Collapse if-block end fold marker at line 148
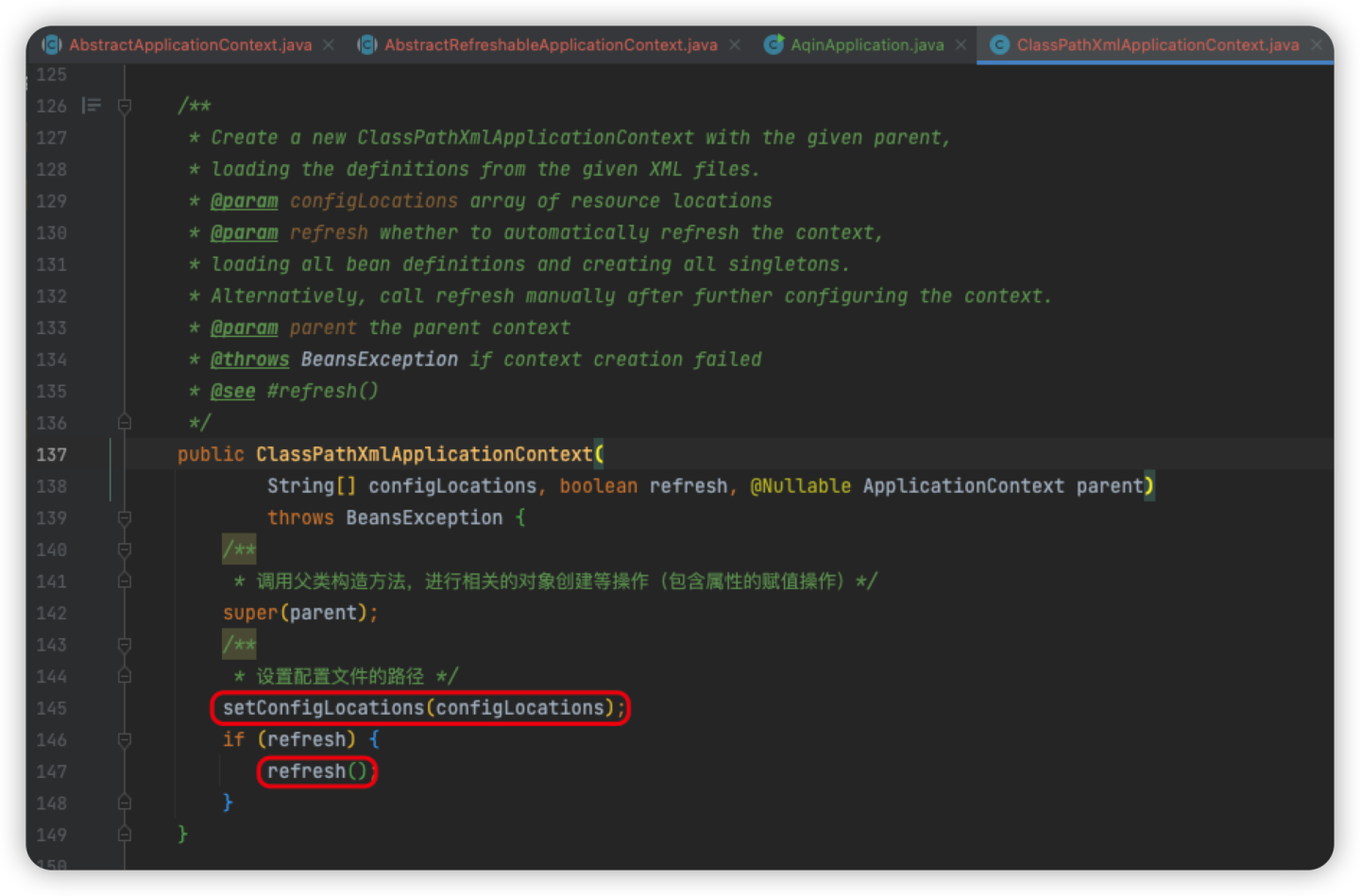This screenshot has height=896, width=1360. (x=125, y=803)
